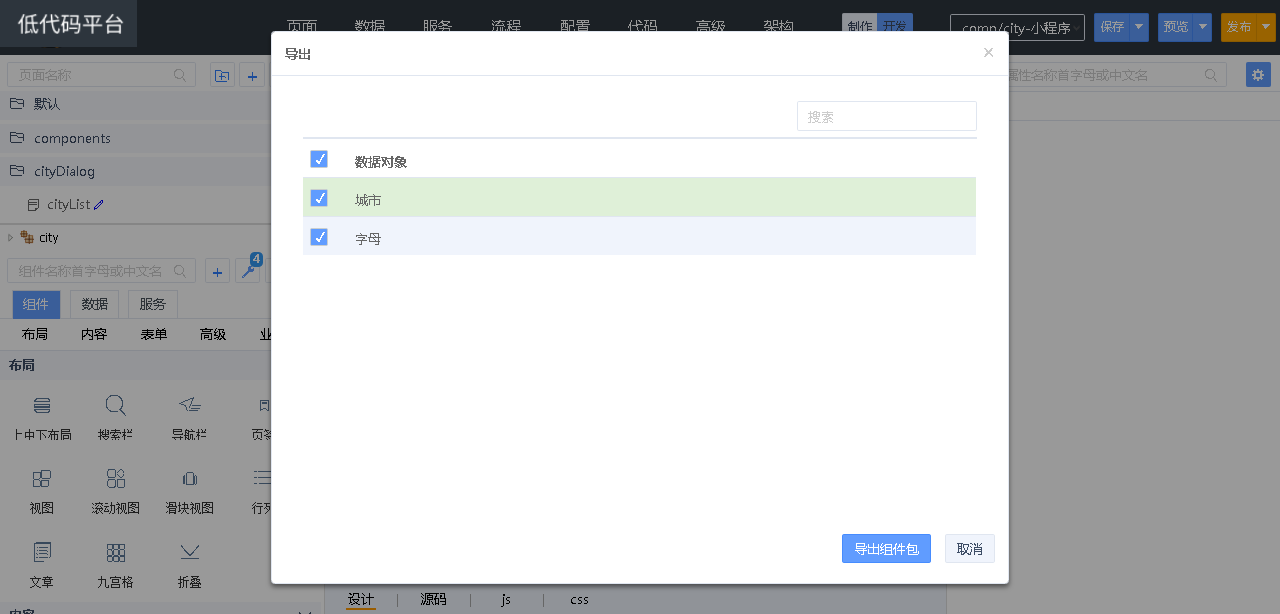
Task: Switch to the 源码 tab
Action: click(433, 600)
